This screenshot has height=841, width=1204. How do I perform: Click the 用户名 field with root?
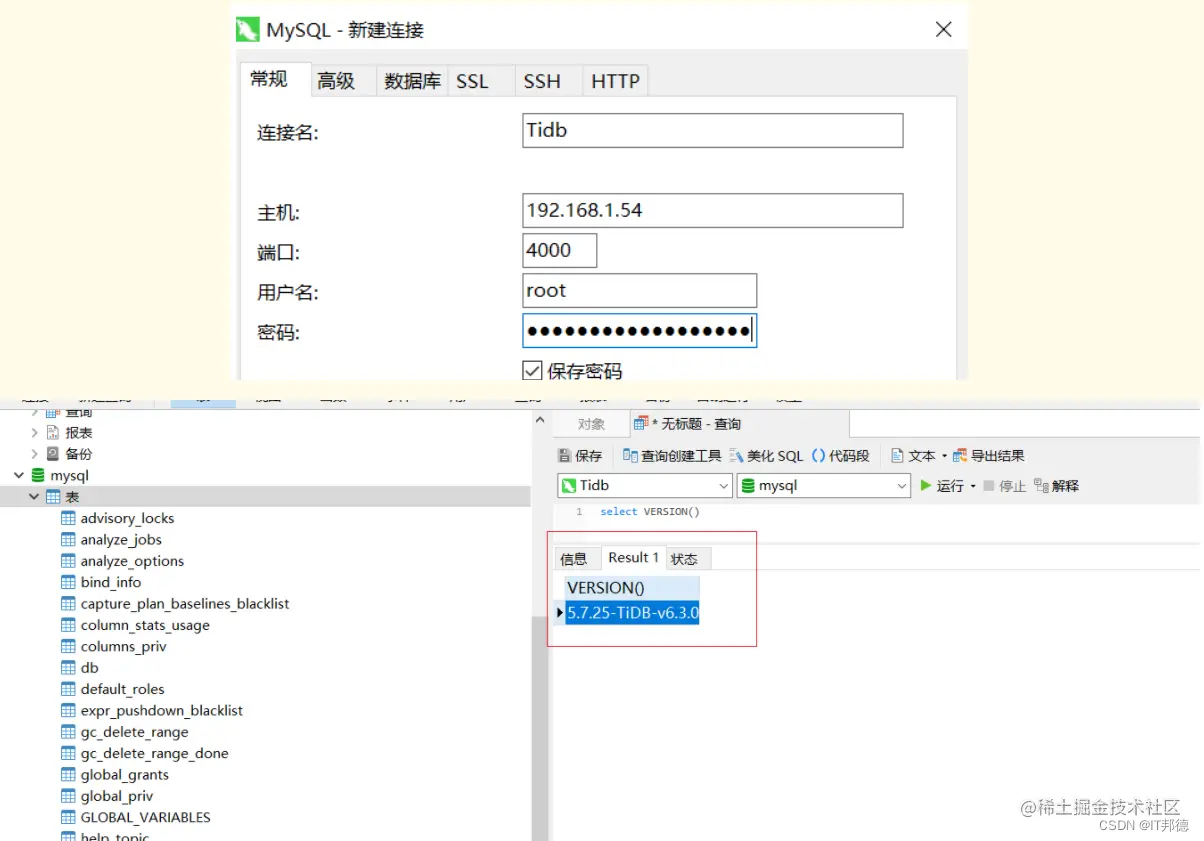[639, 291]
